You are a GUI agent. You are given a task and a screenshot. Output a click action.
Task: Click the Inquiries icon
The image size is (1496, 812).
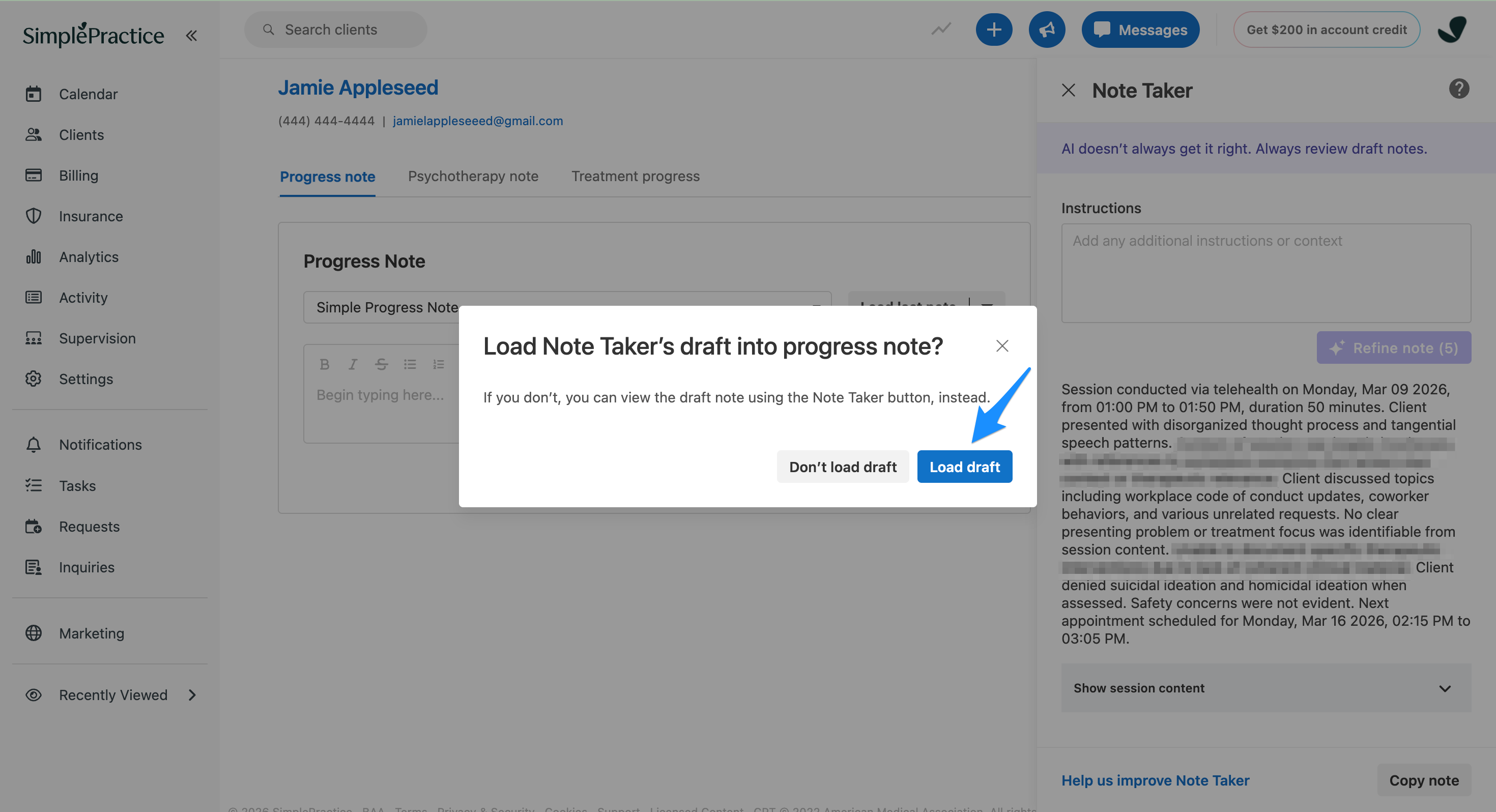pos(34,567)
